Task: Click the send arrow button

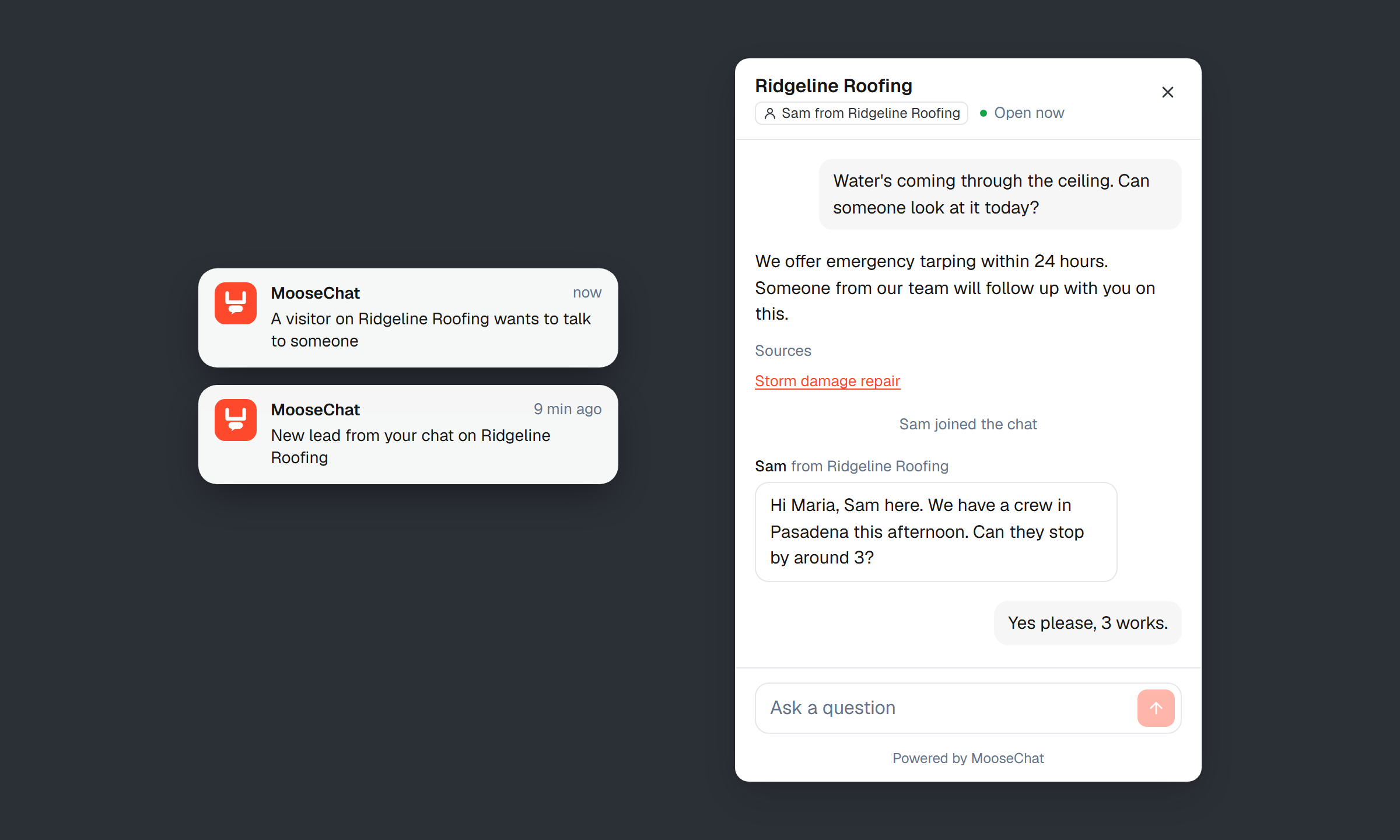Action: click(1156, 708)
